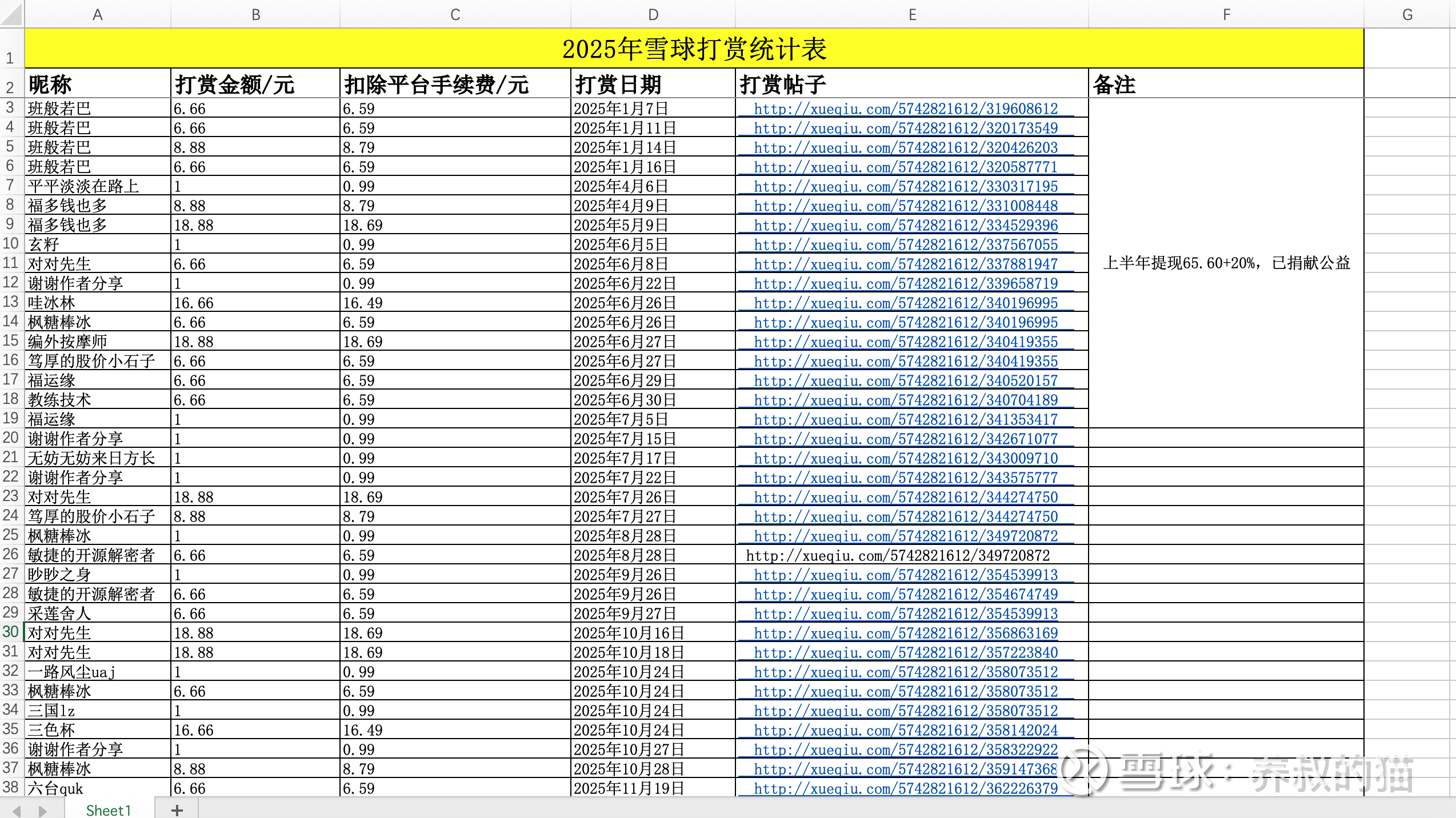Click the merged note cell about 上半年提现
Screen dimensions: 1456x818
click(x=1225, y=263)
